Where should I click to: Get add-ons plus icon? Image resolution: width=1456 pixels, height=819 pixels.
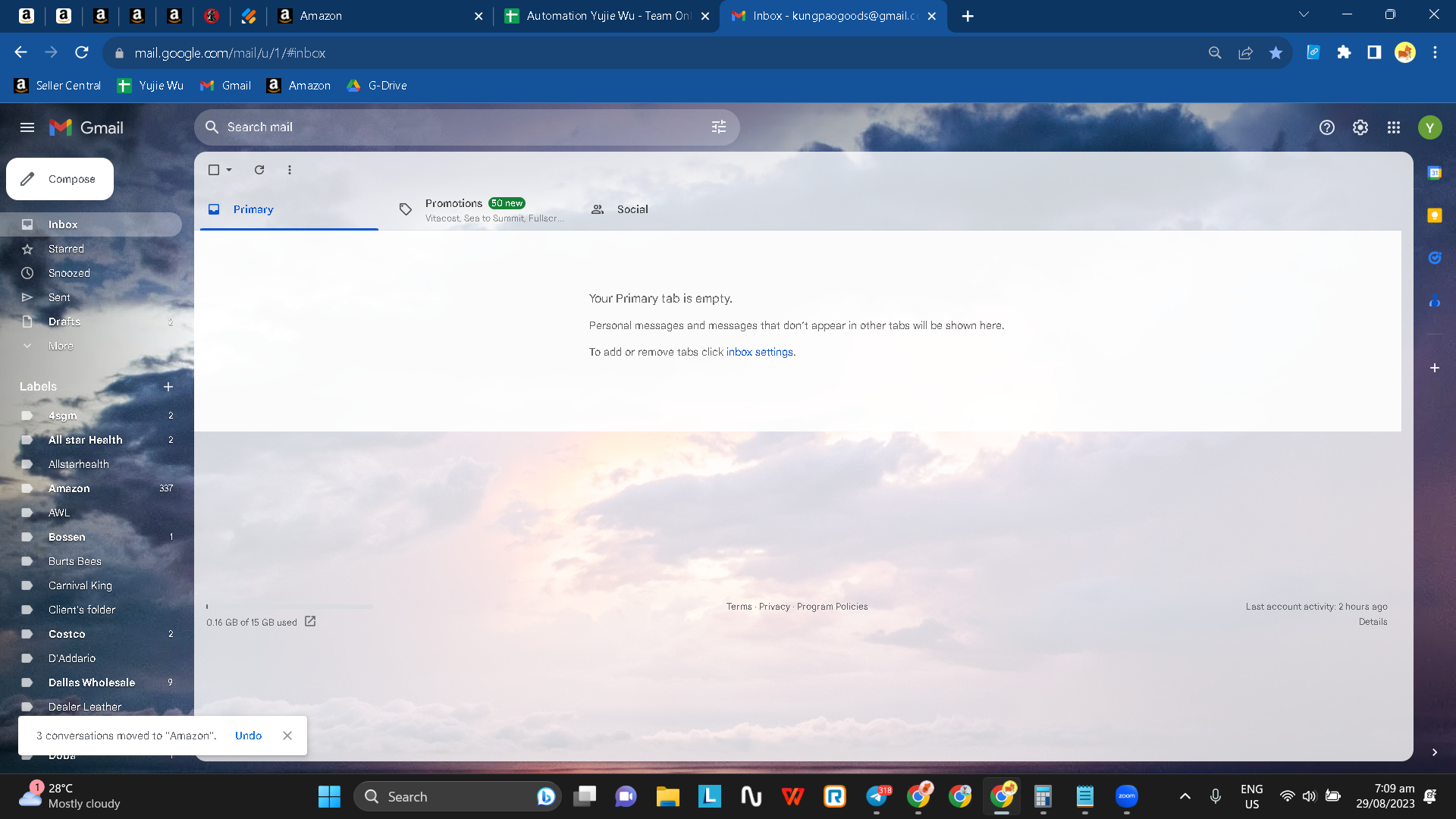[x=1435, y=368]
